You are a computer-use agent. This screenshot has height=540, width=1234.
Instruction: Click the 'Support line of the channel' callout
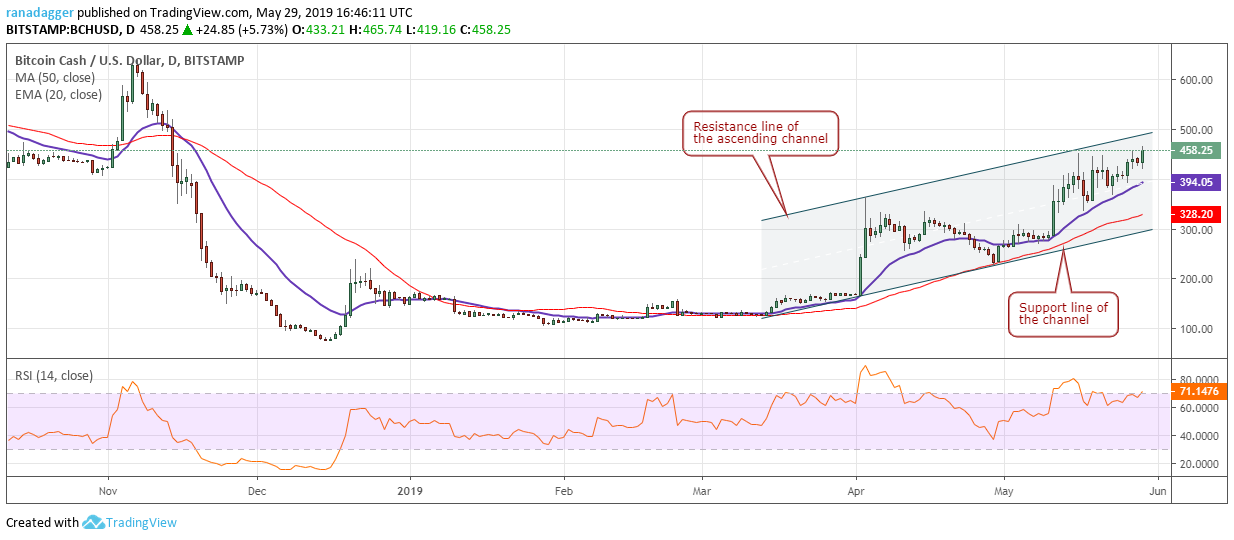point(1062,314)
